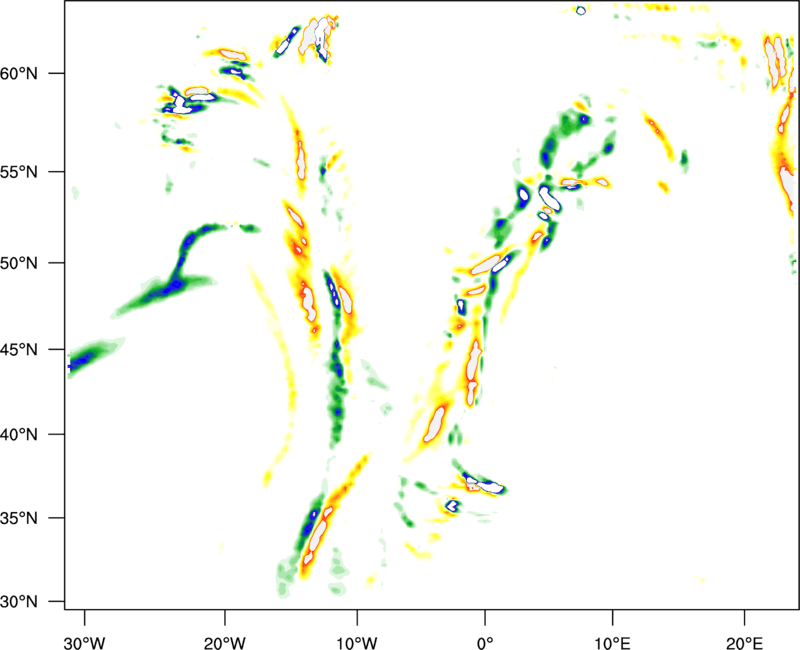Click the 60°N latitude label
Viewport: 800px width, 650px height.
coord(19,73)
